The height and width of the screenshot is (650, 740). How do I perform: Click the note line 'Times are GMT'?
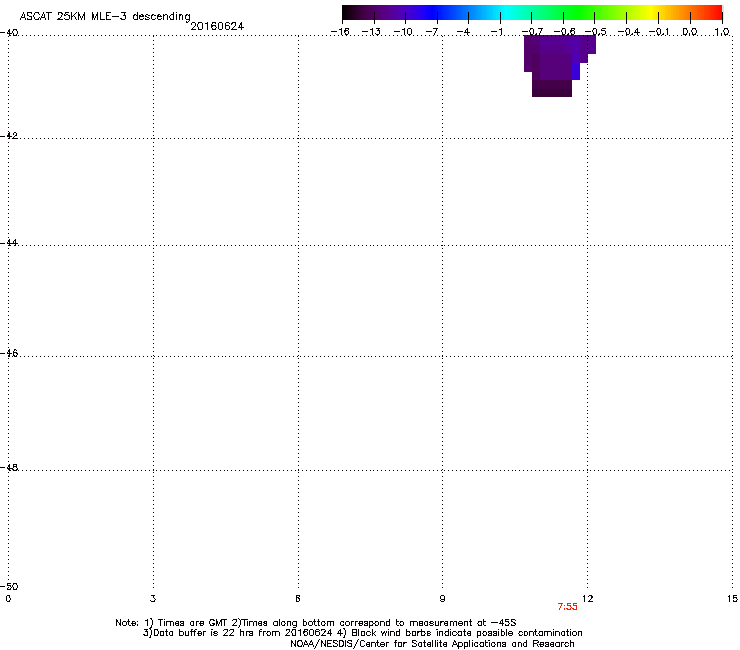pyautogui.click(x=193, y=623)
